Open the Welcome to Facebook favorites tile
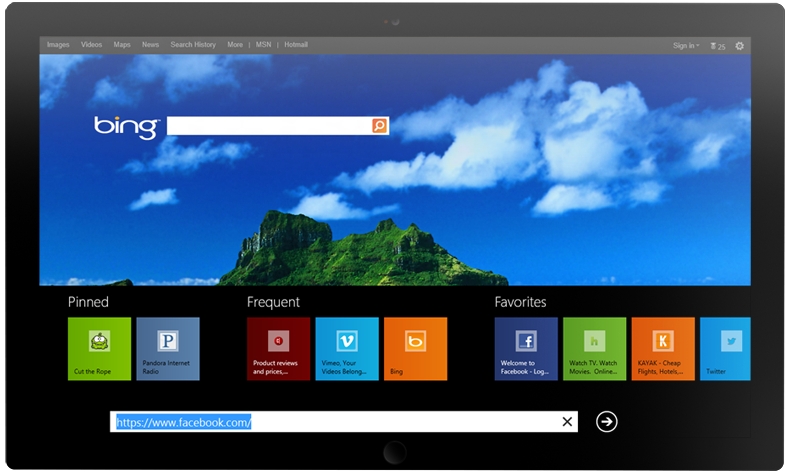Viewport: 790px width, 475px height. pos(526,349)
